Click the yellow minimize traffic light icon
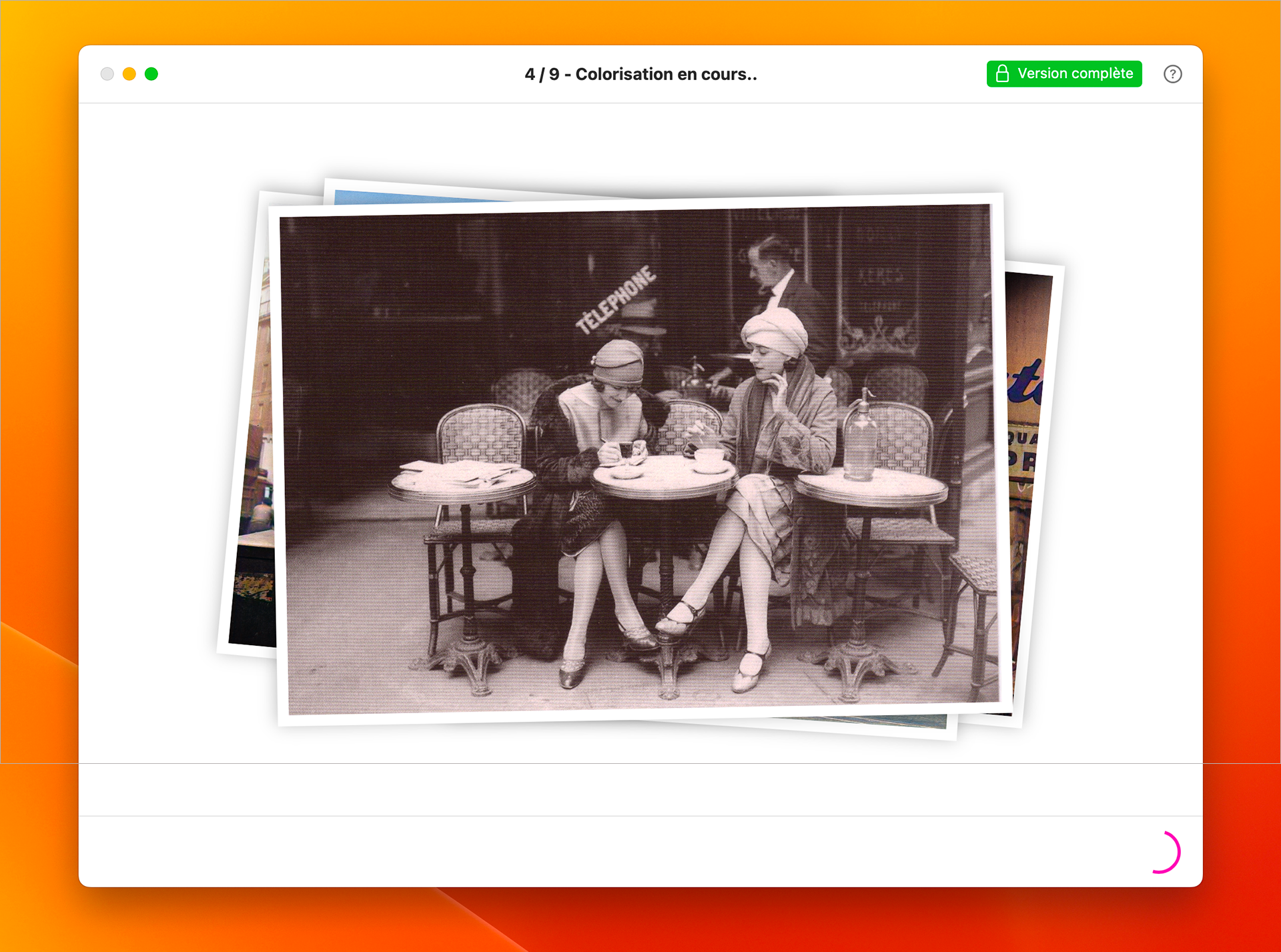The image size is (1281, 952). tap(129, 74)
